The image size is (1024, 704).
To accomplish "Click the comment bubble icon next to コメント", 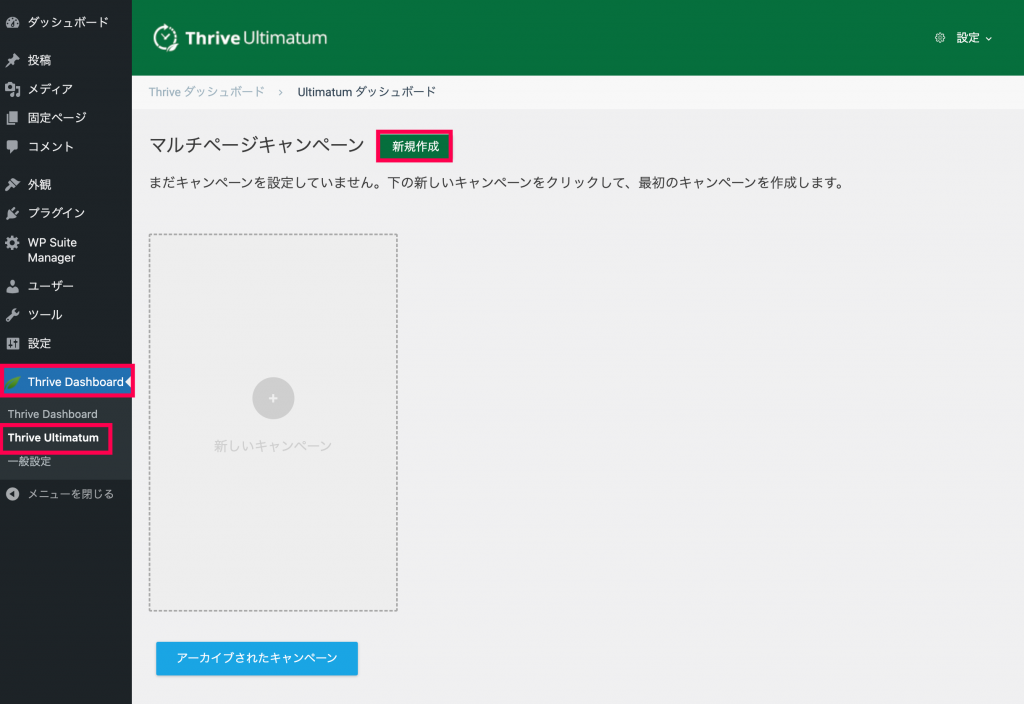I will click(12, 146).
